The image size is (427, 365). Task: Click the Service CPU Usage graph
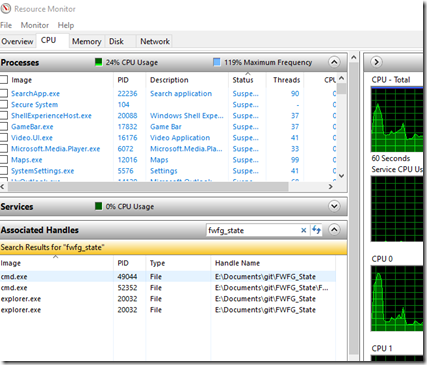click(397, 209)
